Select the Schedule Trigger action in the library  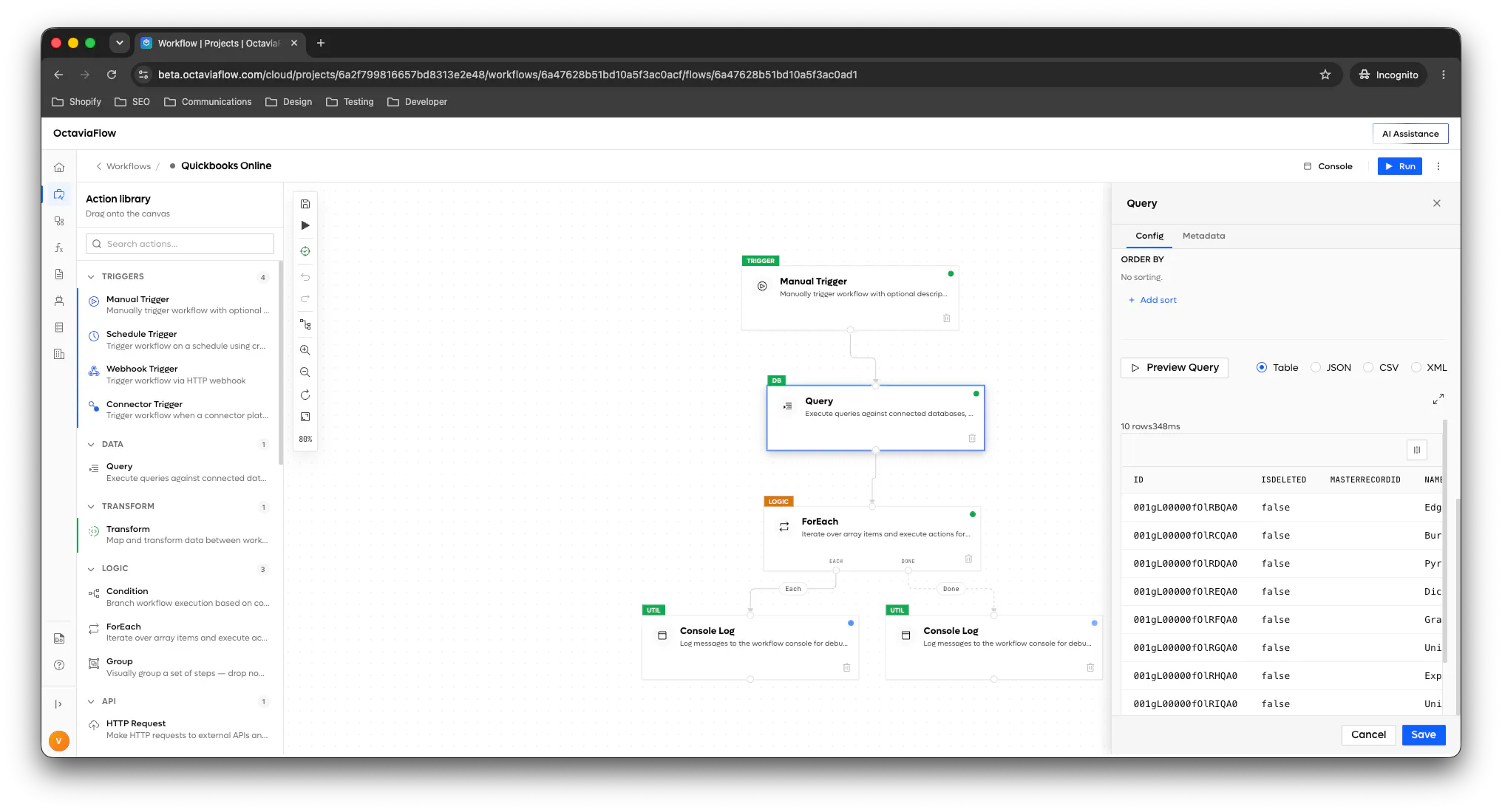(x=179, y=340)
